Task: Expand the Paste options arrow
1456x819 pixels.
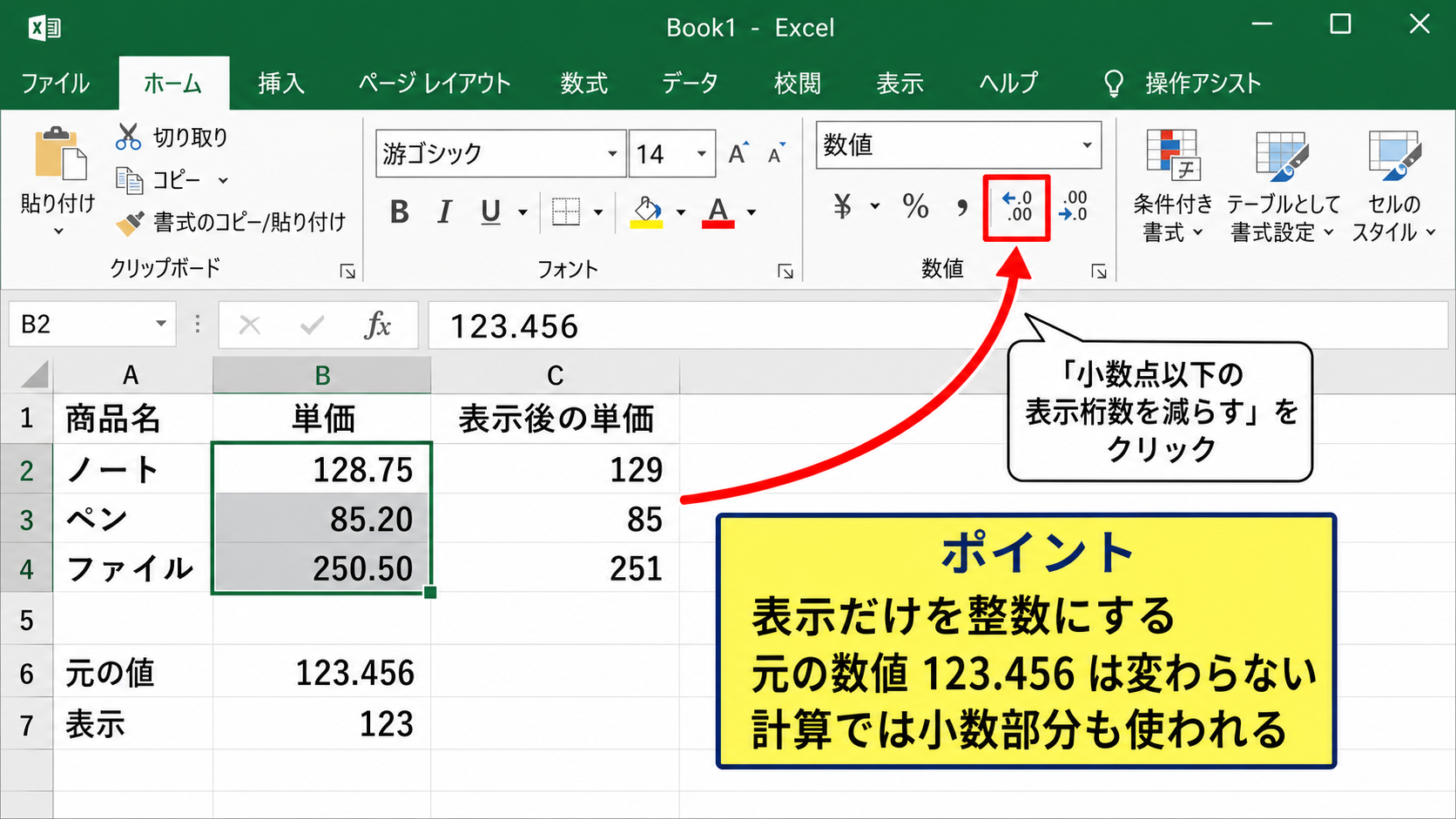Action: [58, 231]
